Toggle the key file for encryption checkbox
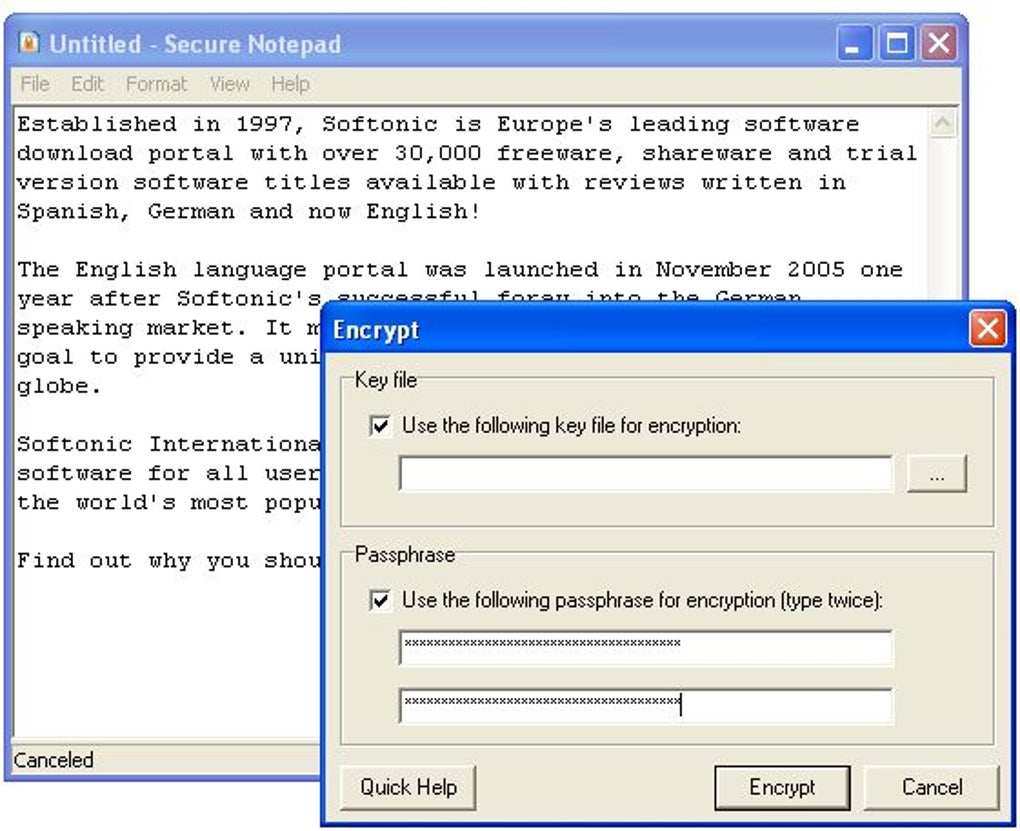The height and width of the screenshot is (831, 1020). pyautogui.click(x=380, y=426)
